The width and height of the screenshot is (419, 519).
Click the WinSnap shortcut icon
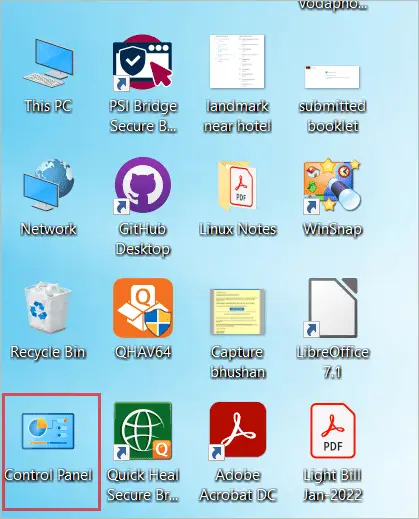click(332, 185)
